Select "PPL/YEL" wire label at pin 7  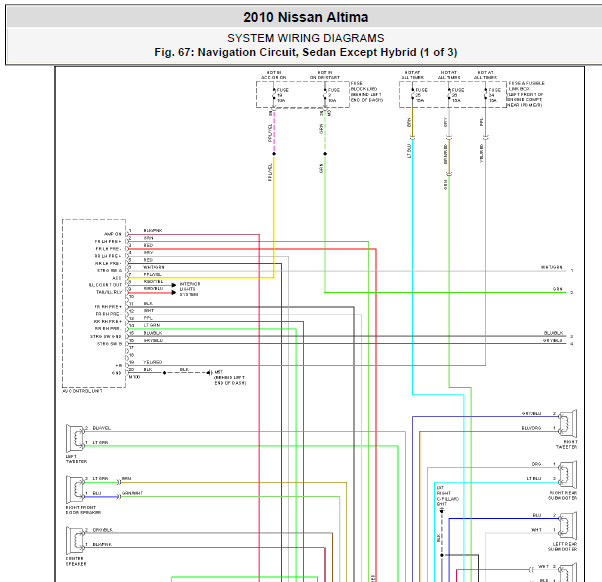tap(152, 274)
